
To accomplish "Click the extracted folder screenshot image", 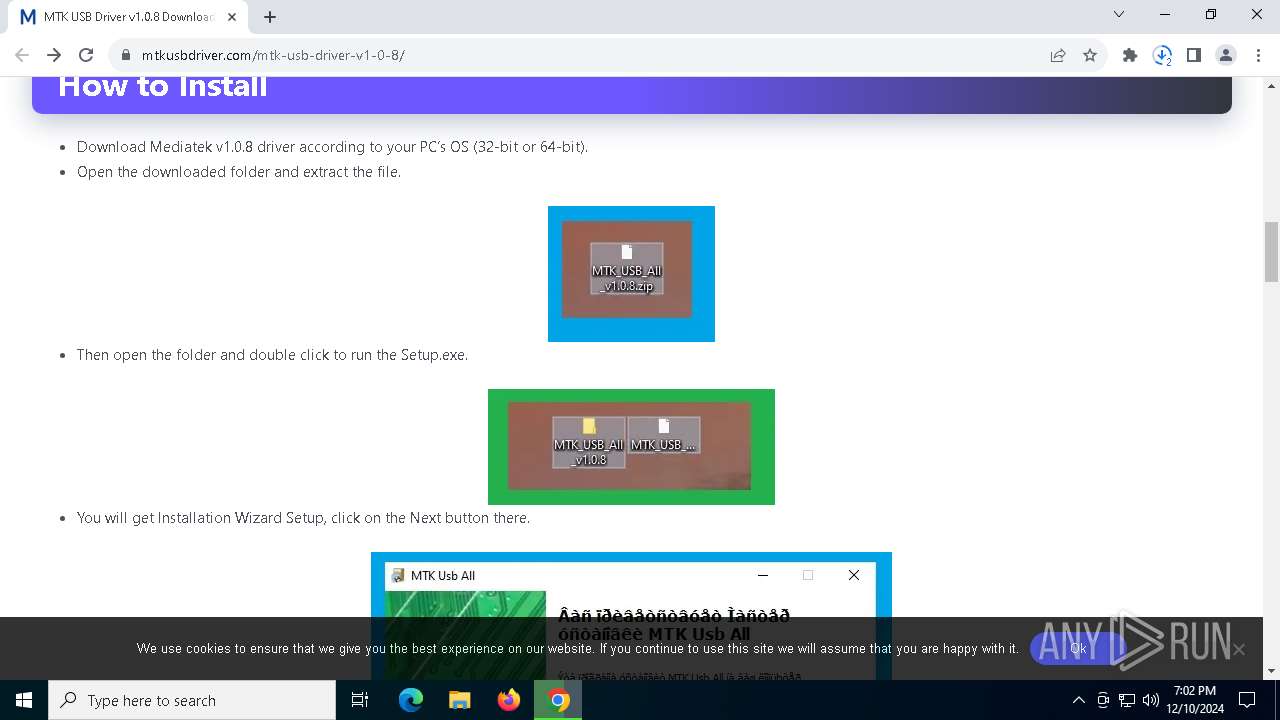I will [x=631, y=447].
